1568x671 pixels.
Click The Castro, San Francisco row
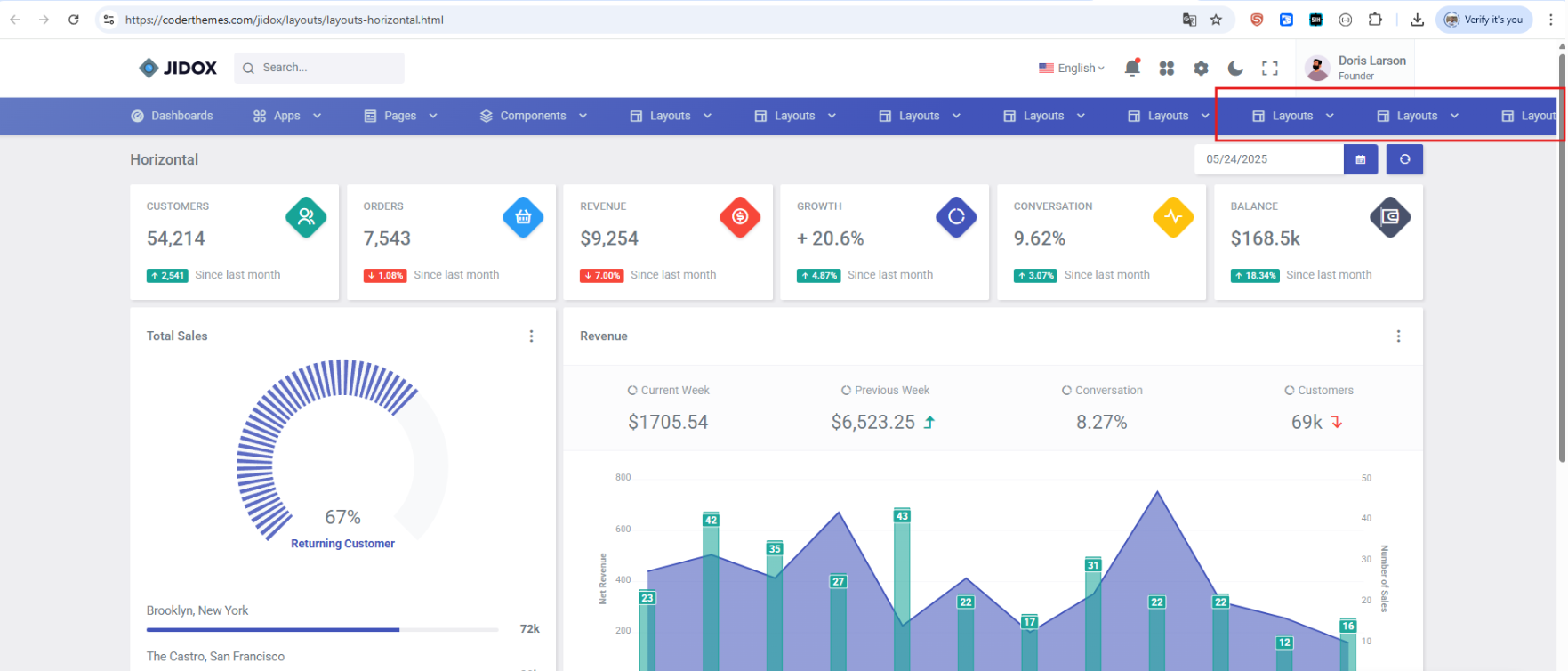coord(215,657)
